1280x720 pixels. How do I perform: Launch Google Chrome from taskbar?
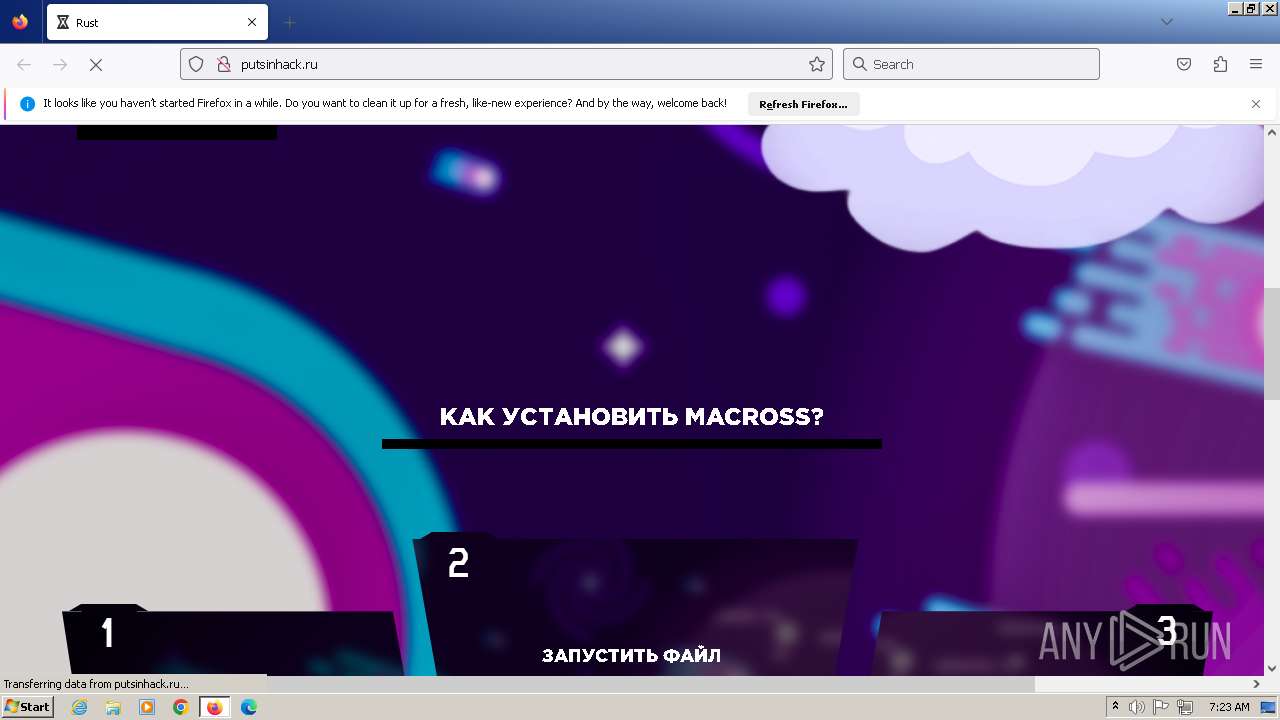(x=181, y=707)
